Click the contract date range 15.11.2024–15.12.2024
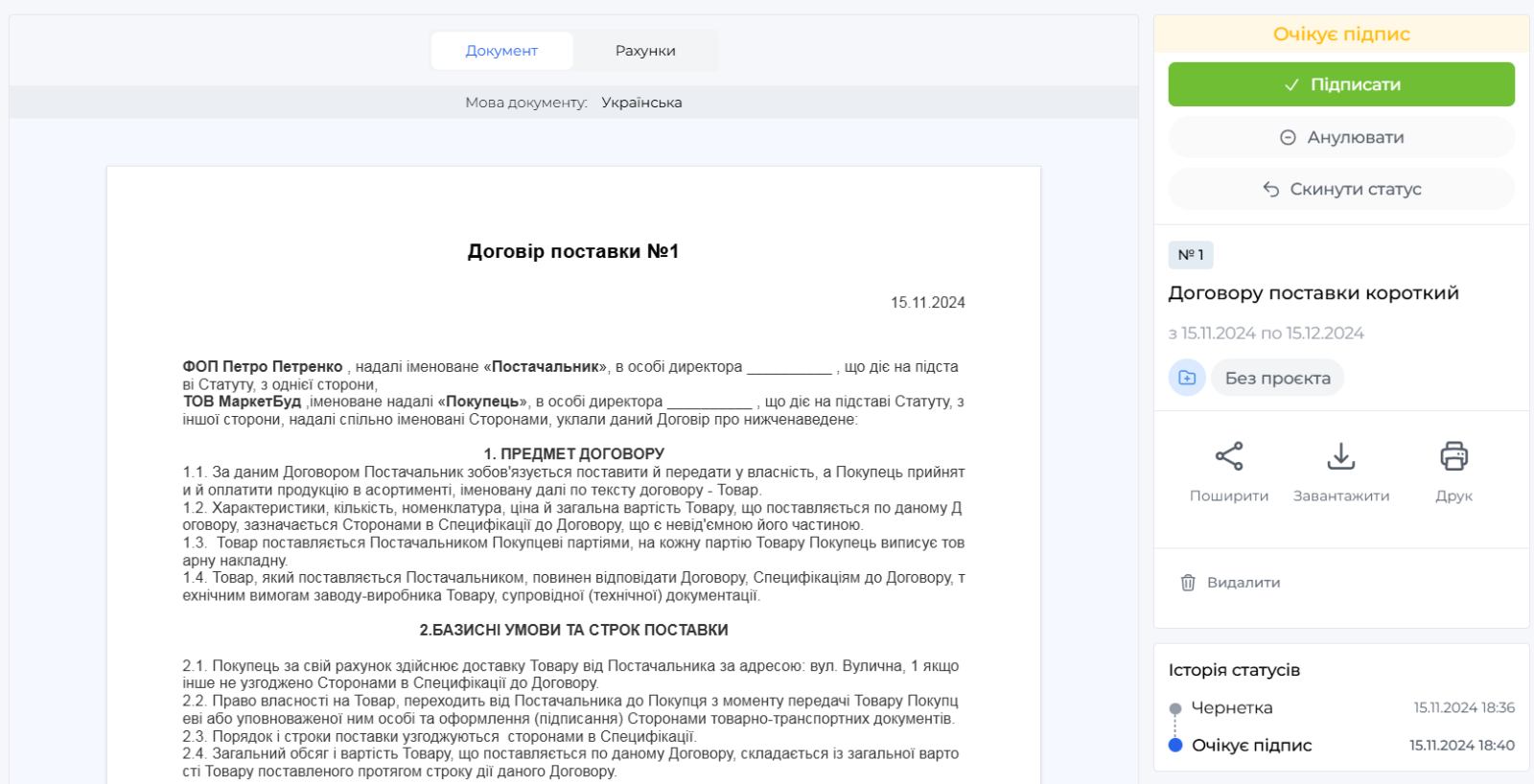Screen dimensions: 1534x784 click(1266, 334)
